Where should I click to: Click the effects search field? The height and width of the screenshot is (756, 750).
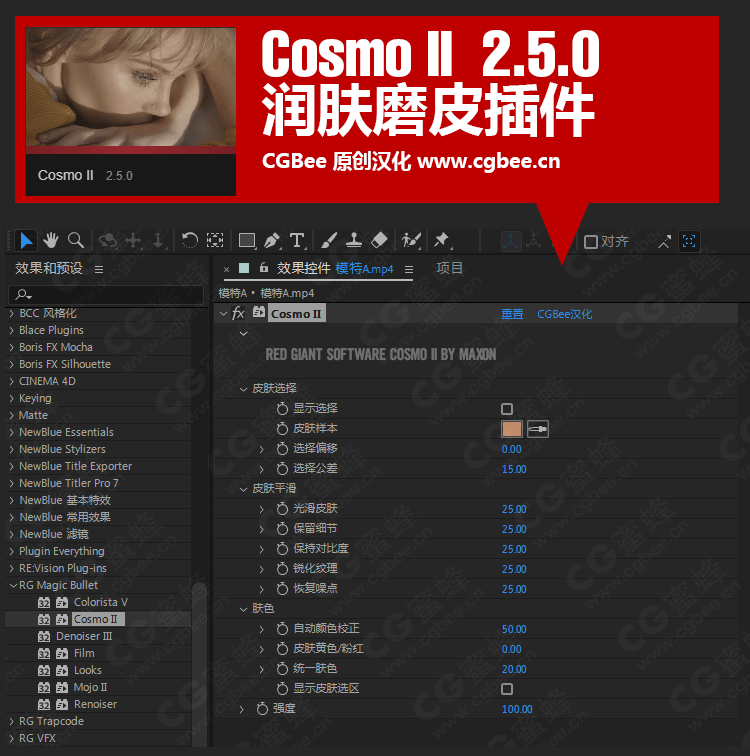106,294
